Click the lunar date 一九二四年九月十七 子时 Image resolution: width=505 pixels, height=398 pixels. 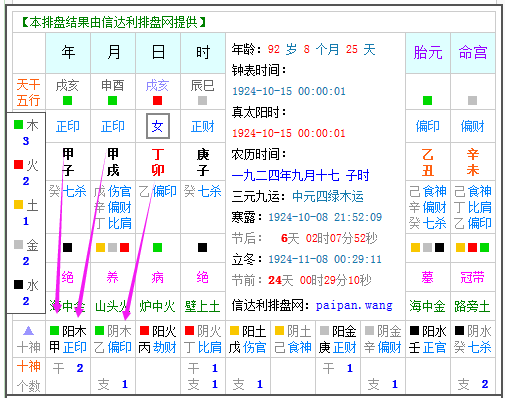[x=300, y=175]
